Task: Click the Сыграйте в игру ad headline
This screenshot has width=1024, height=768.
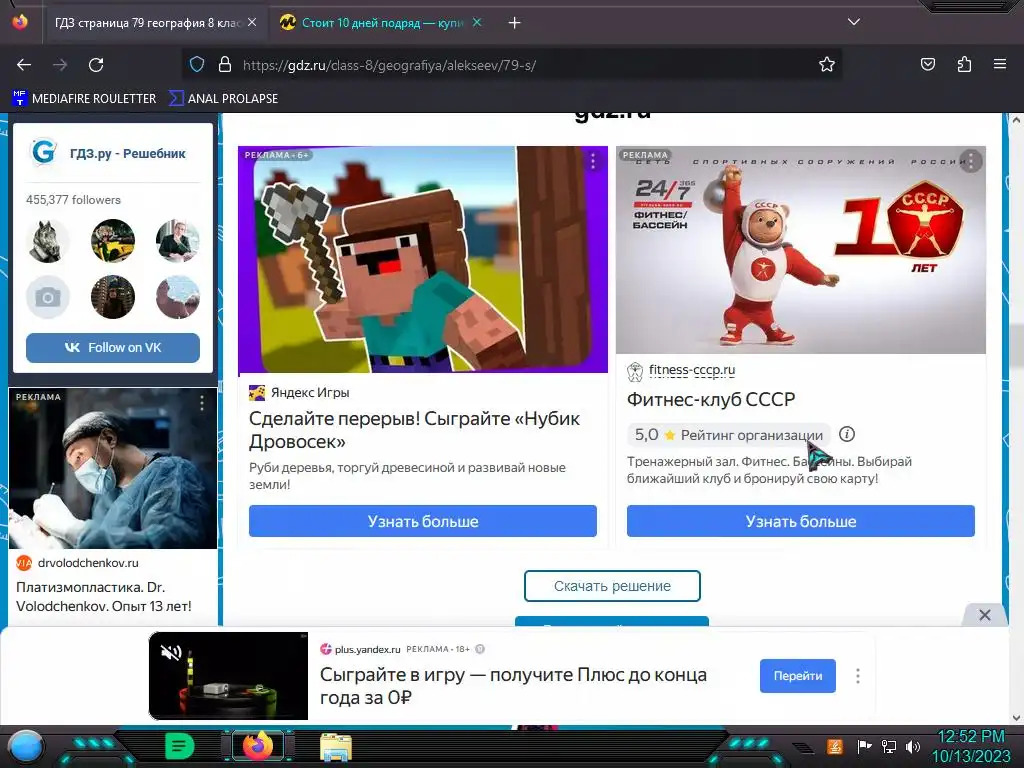Action: coord(513,686)
